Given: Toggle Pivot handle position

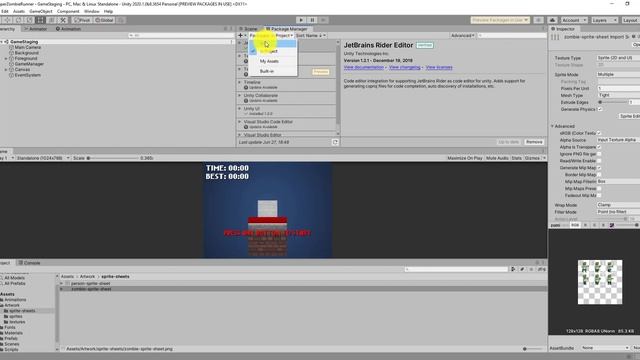Looking at the screenshot, I should coord(82,20).
